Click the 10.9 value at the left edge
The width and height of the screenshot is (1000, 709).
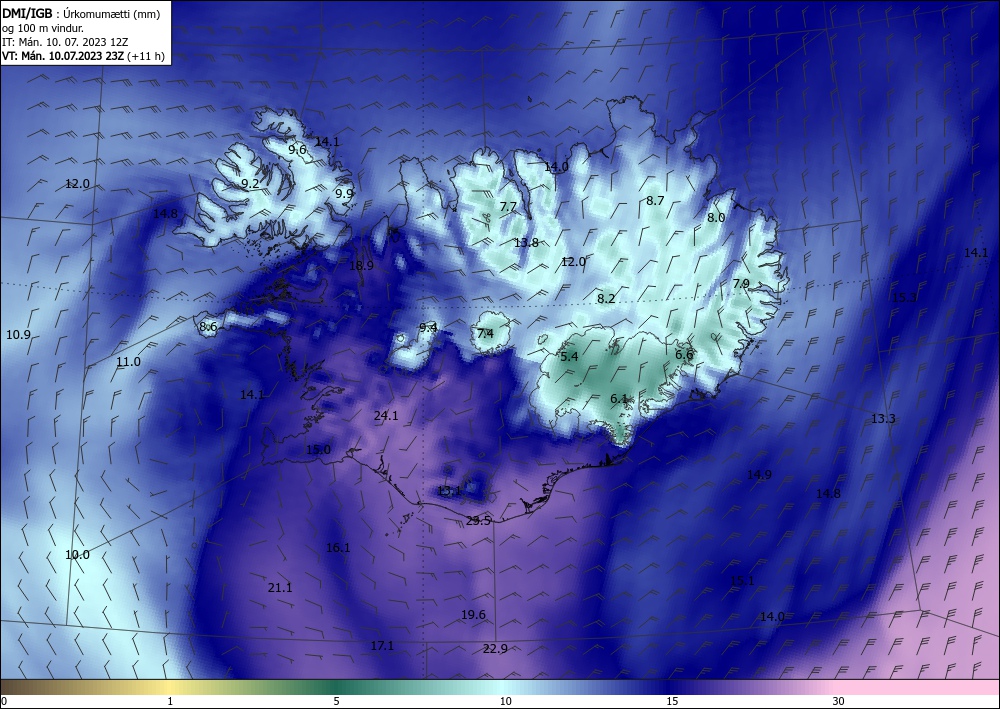18,334
